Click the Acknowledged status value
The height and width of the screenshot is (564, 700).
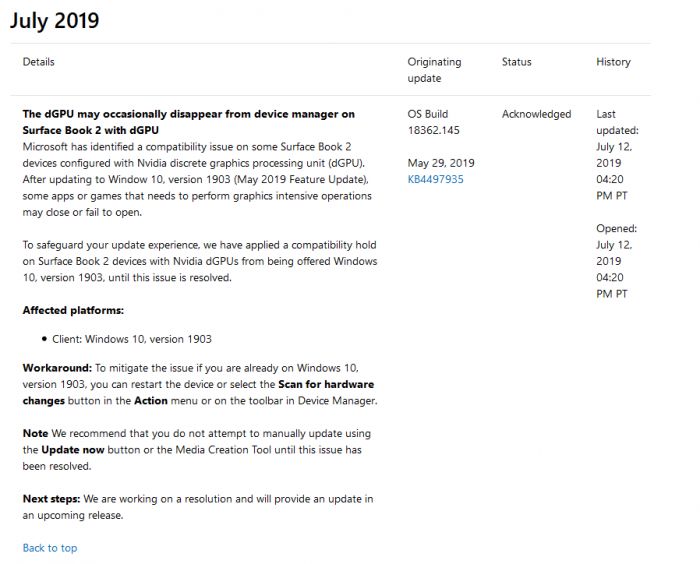click(536, 114)
